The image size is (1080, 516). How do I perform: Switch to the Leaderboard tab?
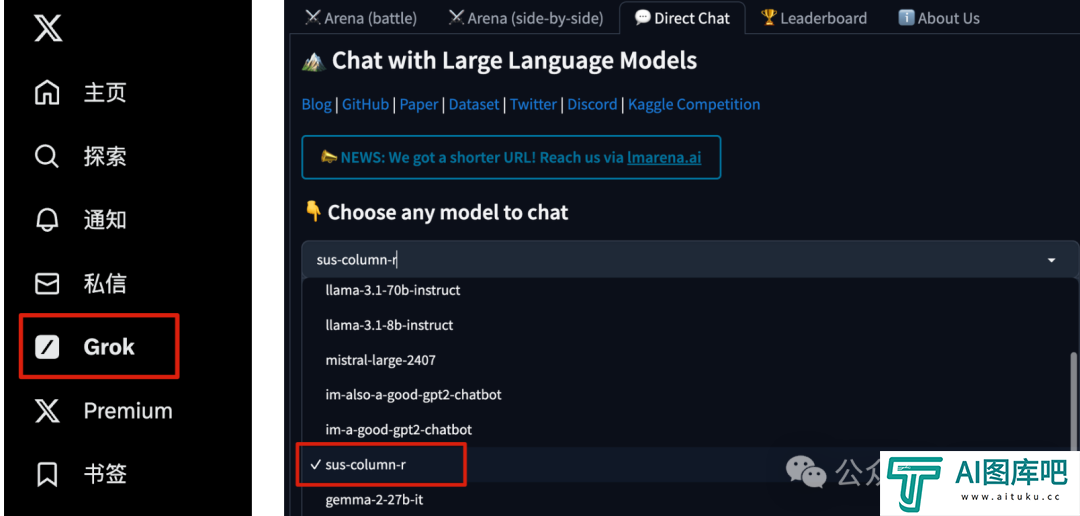point(813,18)
